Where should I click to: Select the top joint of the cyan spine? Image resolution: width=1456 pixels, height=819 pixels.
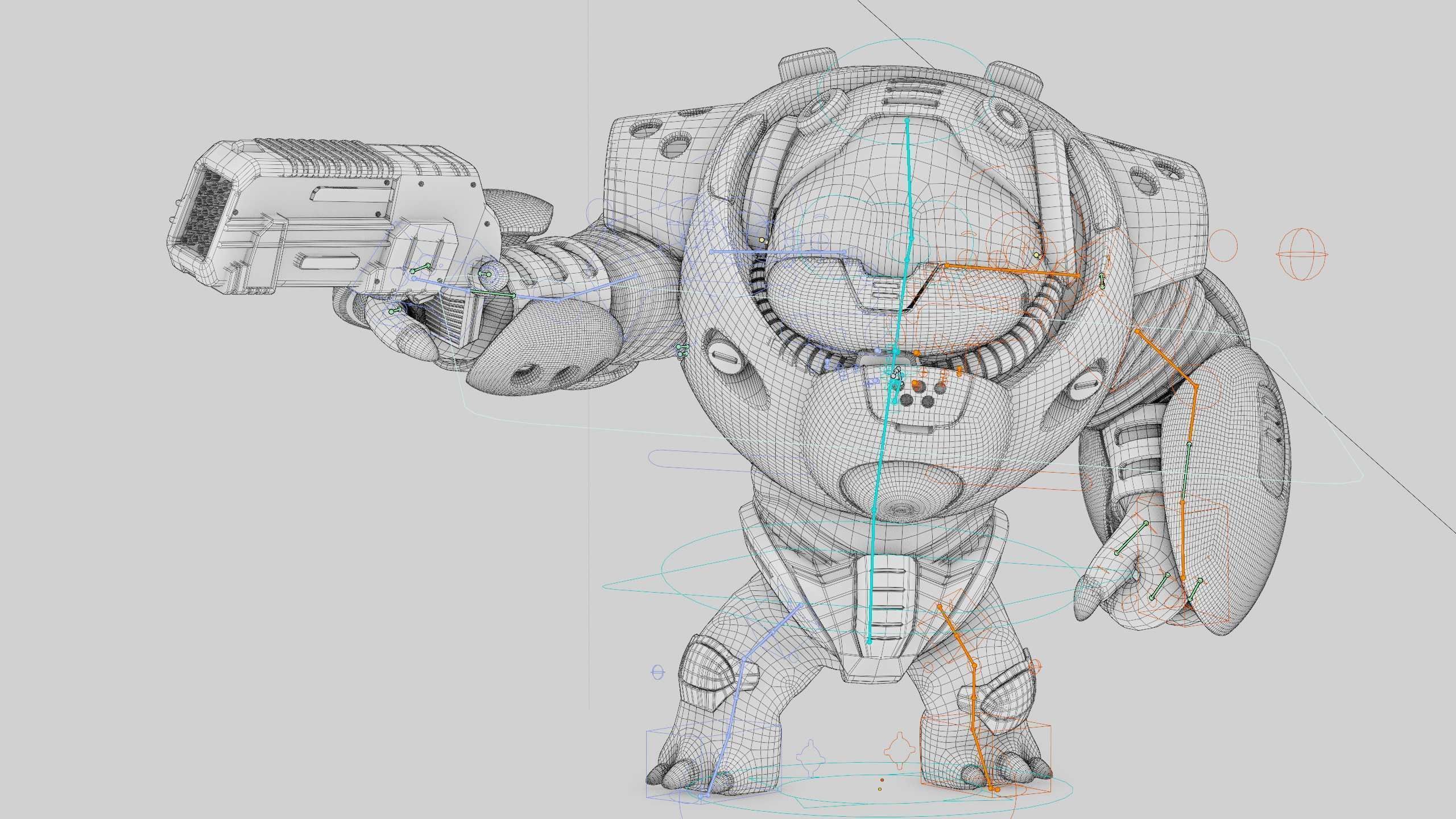pyautogui.click(x=907, y=121)
